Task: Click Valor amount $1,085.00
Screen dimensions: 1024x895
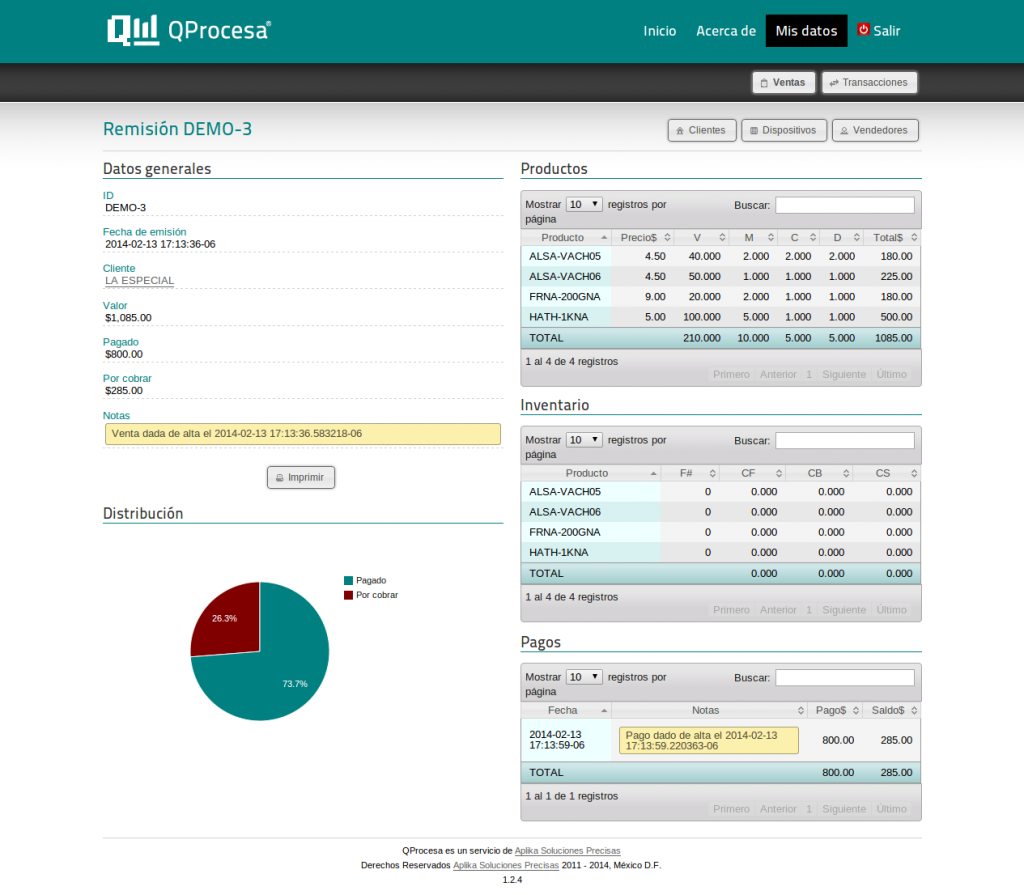Action: [128, 318]
